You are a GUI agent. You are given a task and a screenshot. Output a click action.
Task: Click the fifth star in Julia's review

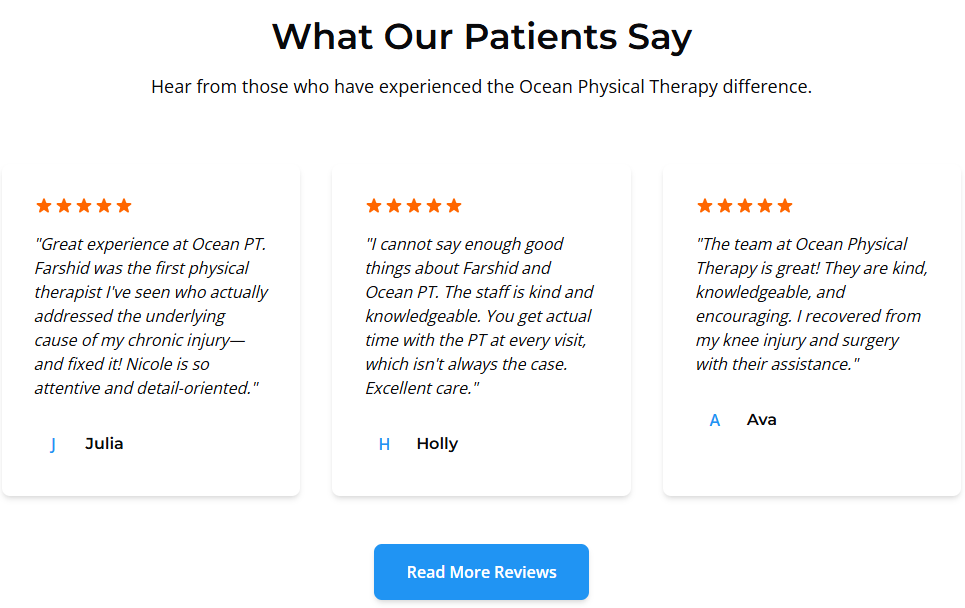click(x=124, y=206)
